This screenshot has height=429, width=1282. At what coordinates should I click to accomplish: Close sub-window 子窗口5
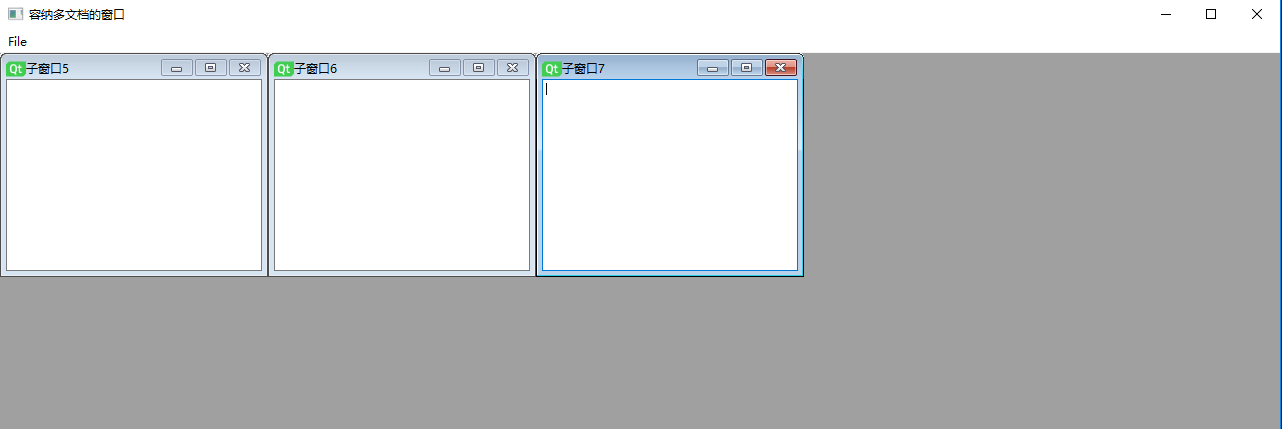[245, 68]
